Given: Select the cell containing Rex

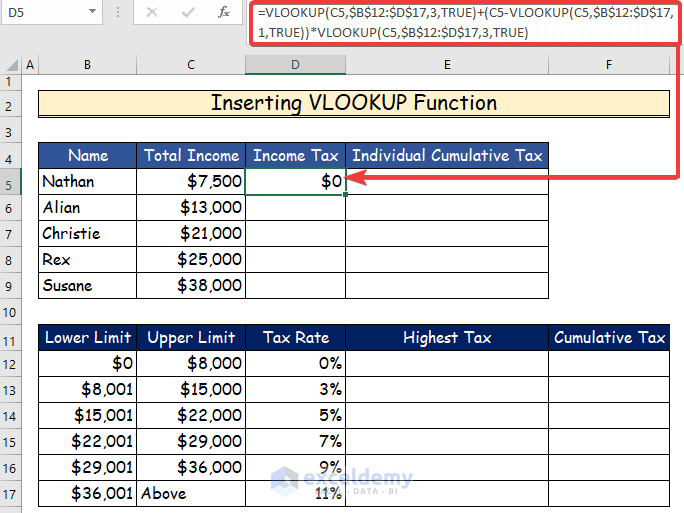Looking at the screenshot, I should point(87,260).
